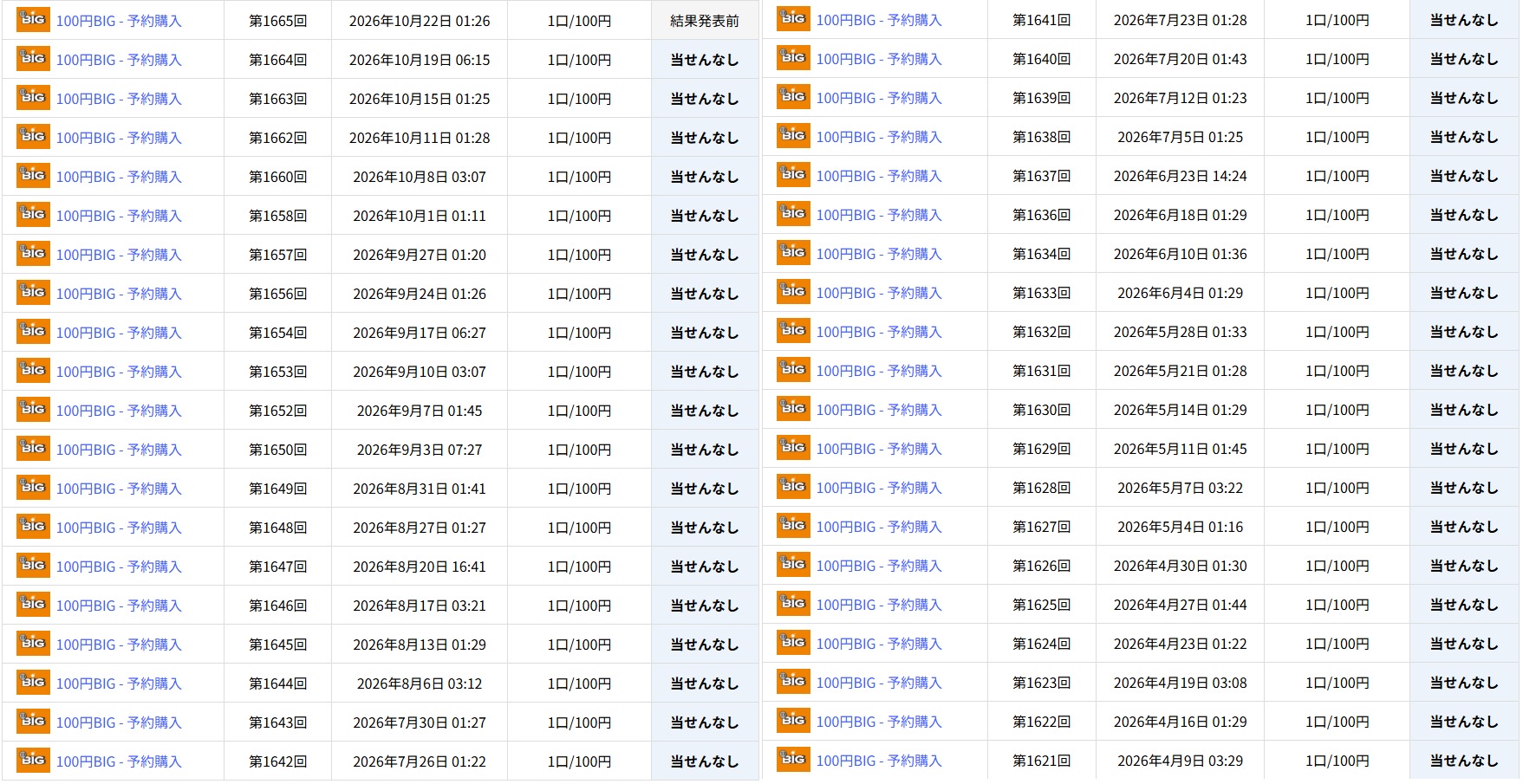Screen dimensions: 1523x784
Task: Click the BIG icon in row 第1621回
Action: pyautogui.click(x=793, y=760)
